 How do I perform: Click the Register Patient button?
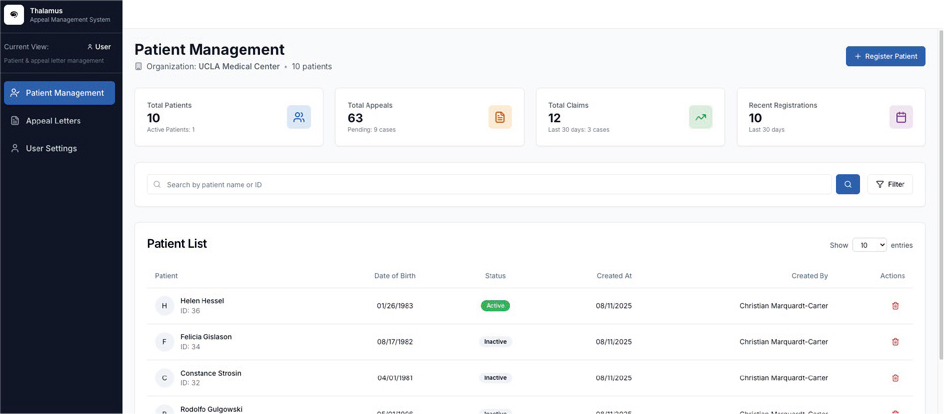coord(885,56)
